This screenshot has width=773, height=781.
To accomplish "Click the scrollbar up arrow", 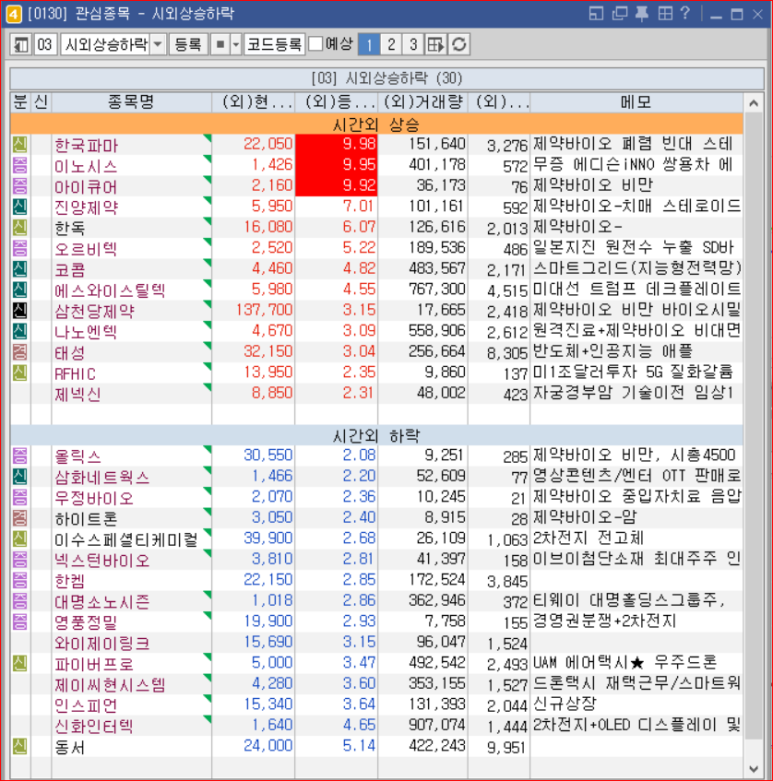I will pyautogui.click(x=754, y=104).
